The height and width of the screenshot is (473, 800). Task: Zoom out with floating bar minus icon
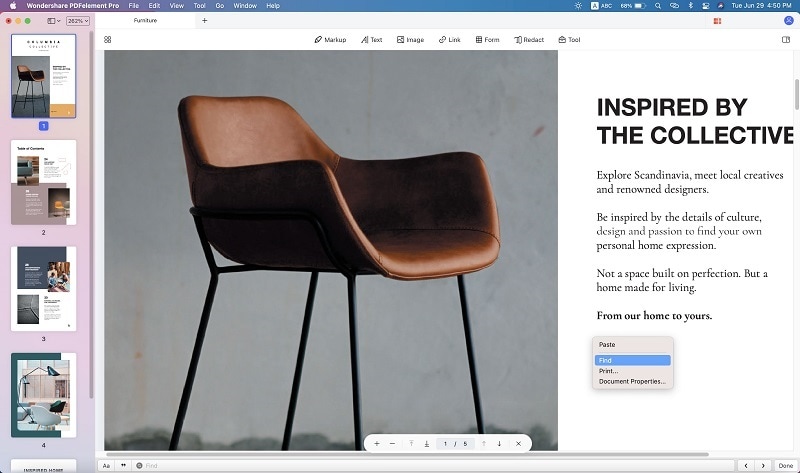point(392,443)
